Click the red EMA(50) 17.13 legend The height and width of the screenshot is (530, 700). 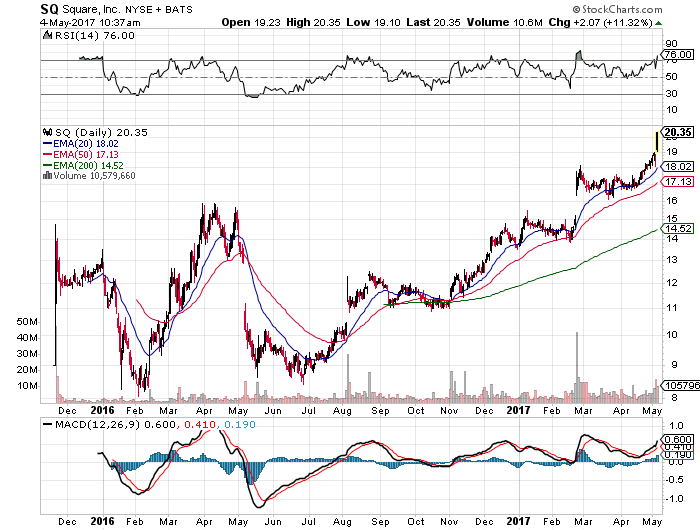81,154
